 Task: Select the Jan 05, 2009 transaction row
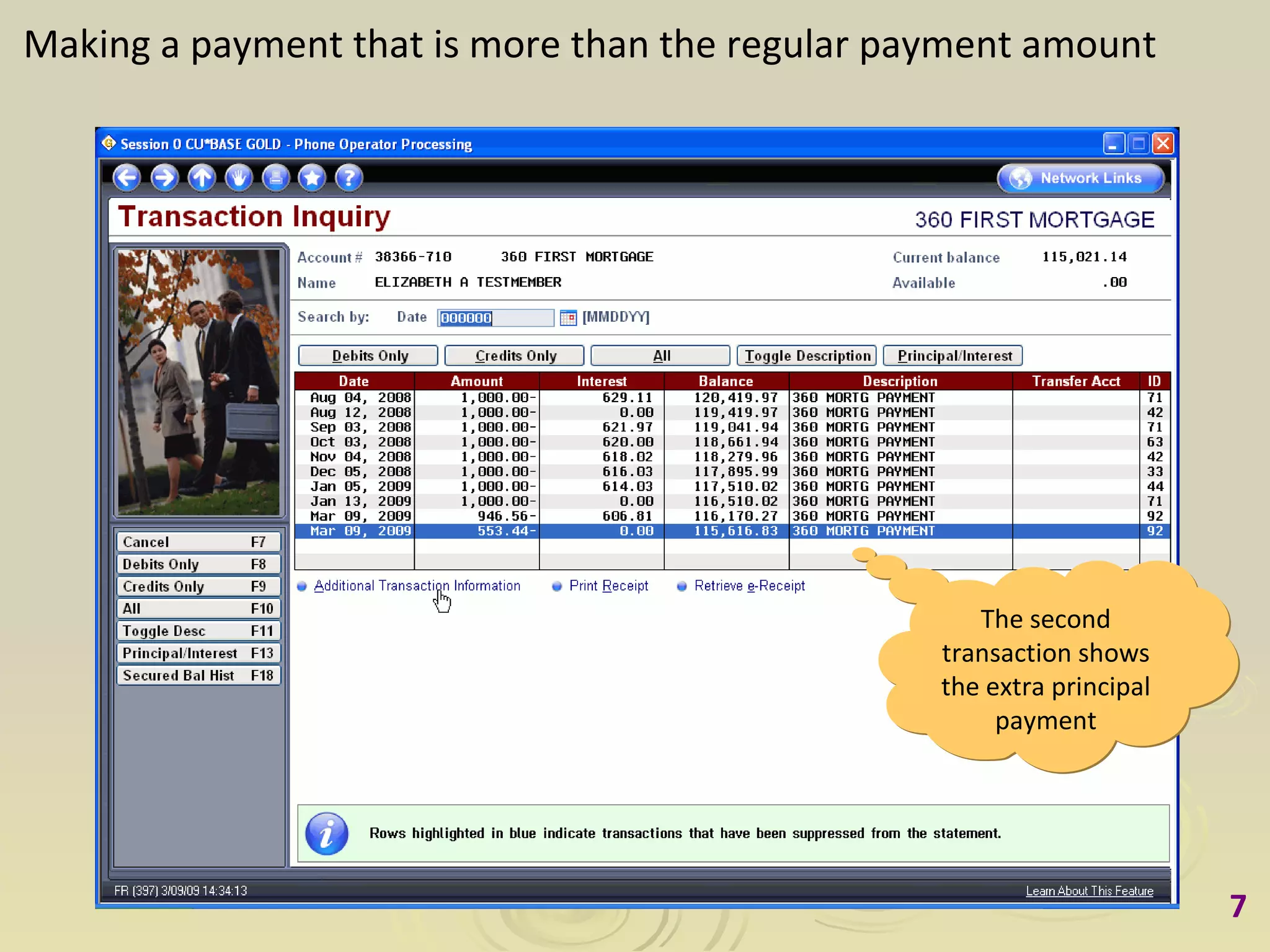pos(732,487)
